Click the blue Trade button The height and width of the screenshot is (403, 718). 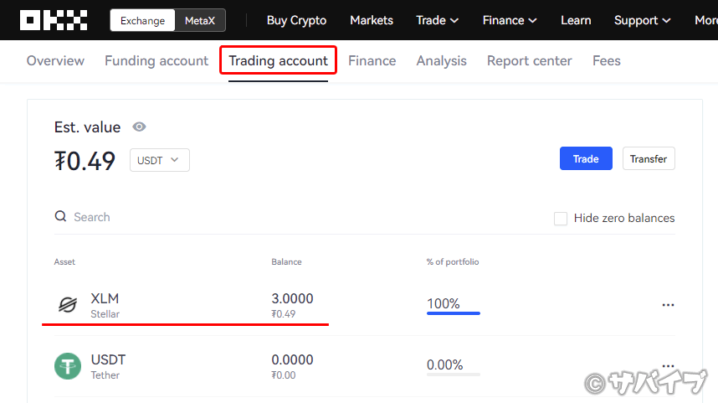[586, 158]
